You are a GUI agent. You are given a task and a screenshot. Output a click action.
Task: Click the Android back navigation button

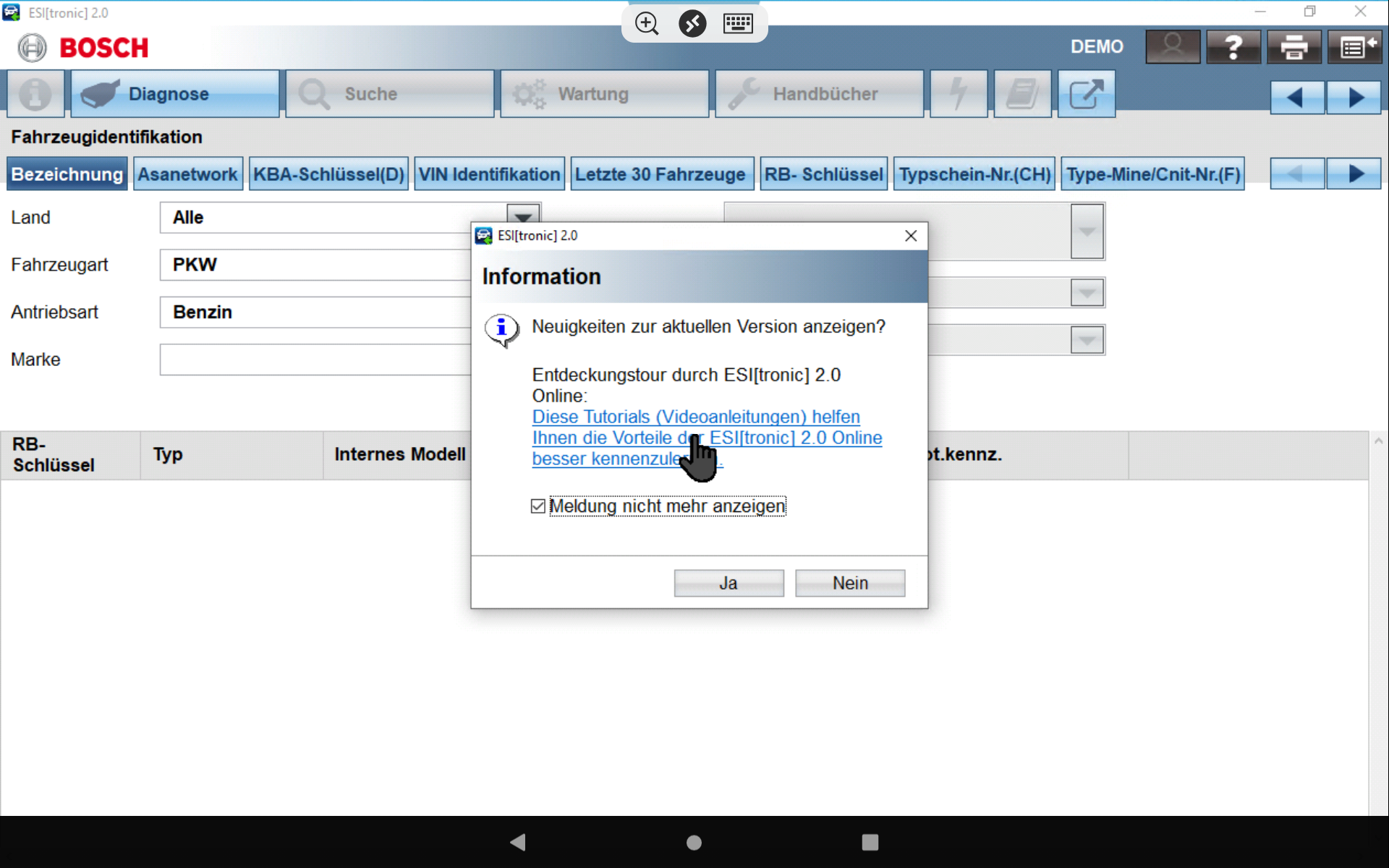click(x=518, y=842)
